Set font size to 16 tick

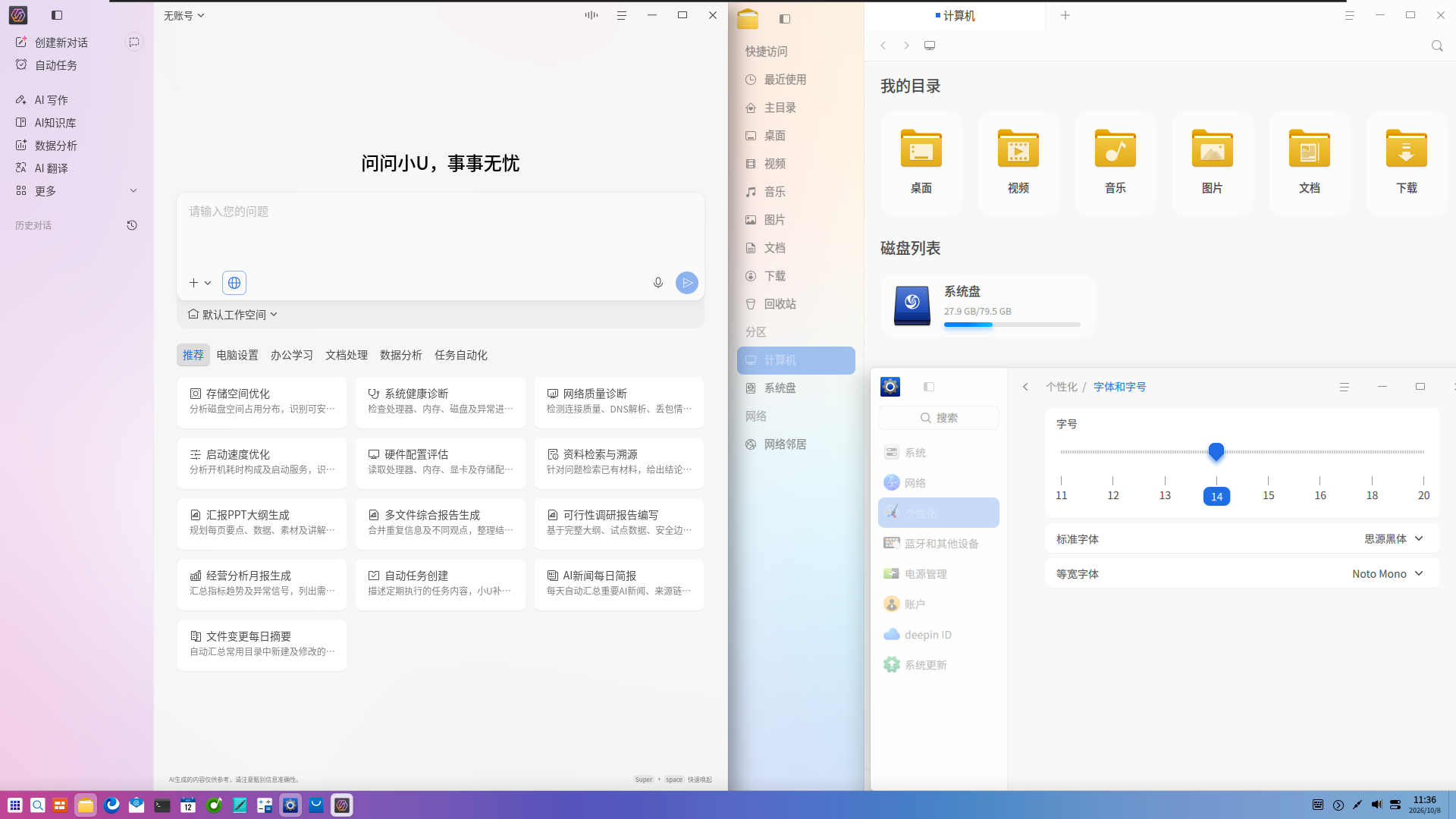[1320, 495]
